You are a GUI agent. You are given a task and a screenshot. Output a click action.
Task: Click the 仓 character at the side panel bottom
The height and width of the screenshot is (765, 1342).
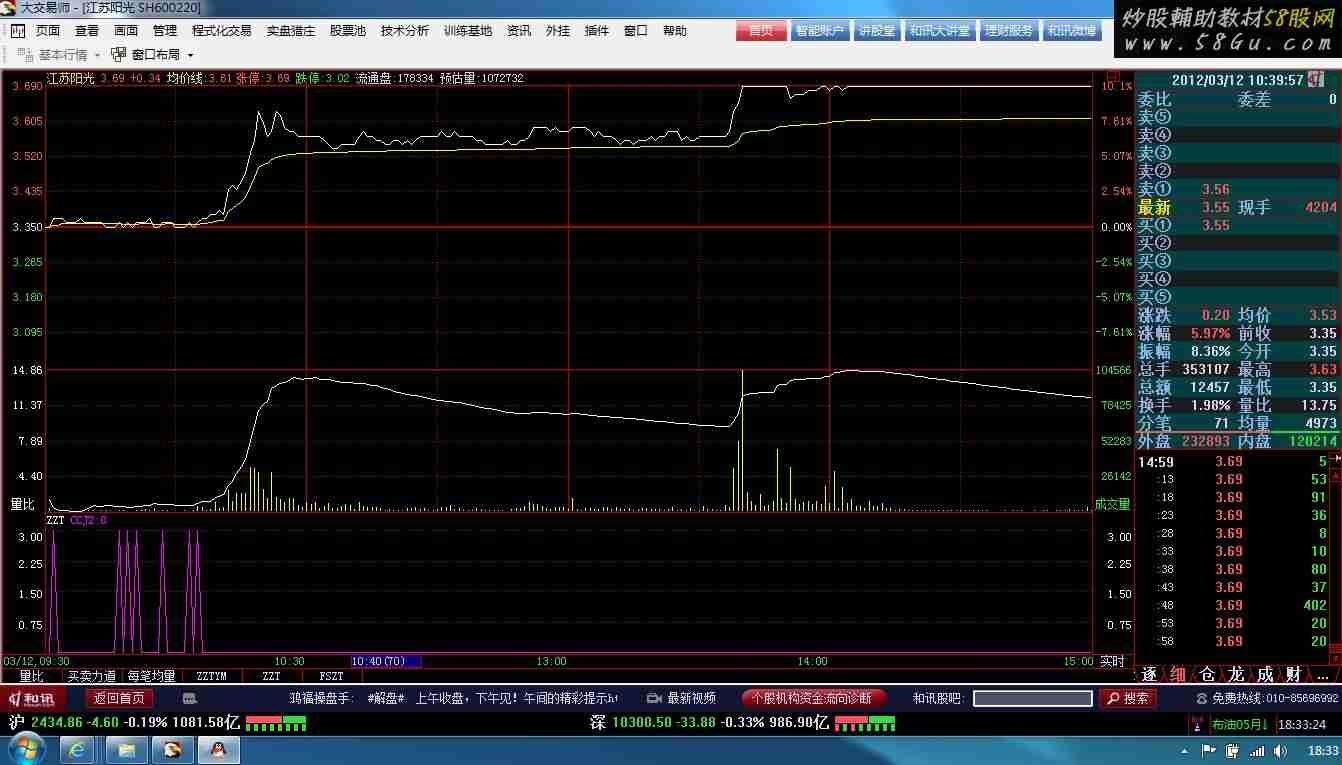point(1207,675)
